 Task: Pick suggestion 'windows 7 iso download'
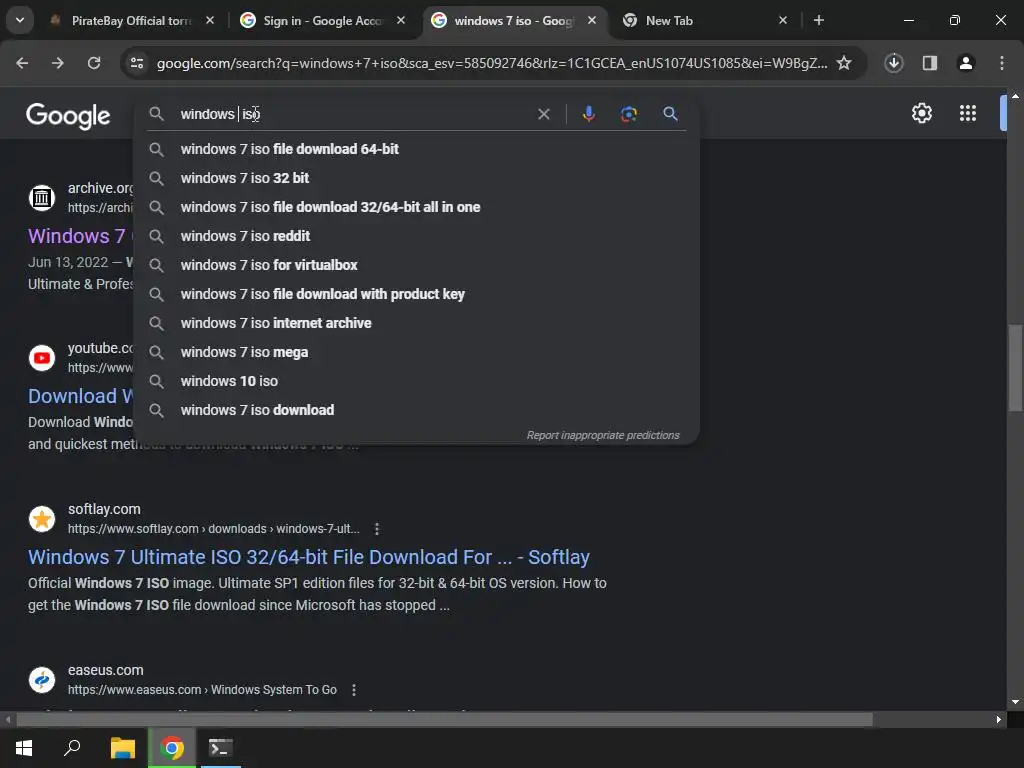[x=416, y=410]
